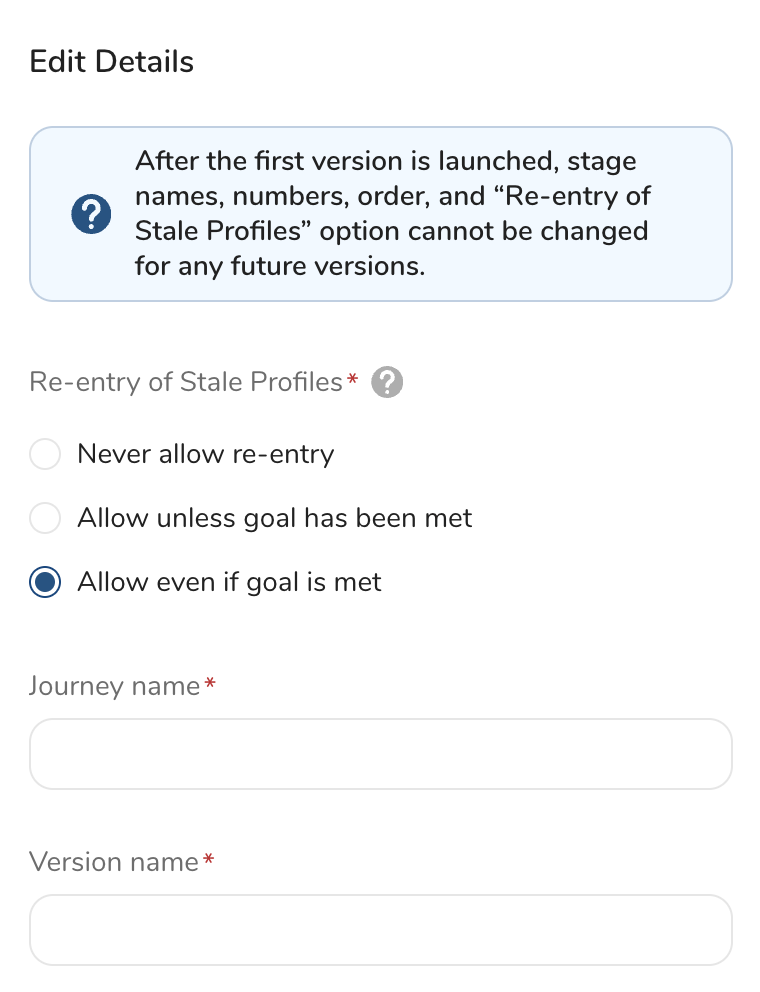Click the "After the first version is launched" line
This screenshot has width=760, height=992.
[x=385, y=161]
